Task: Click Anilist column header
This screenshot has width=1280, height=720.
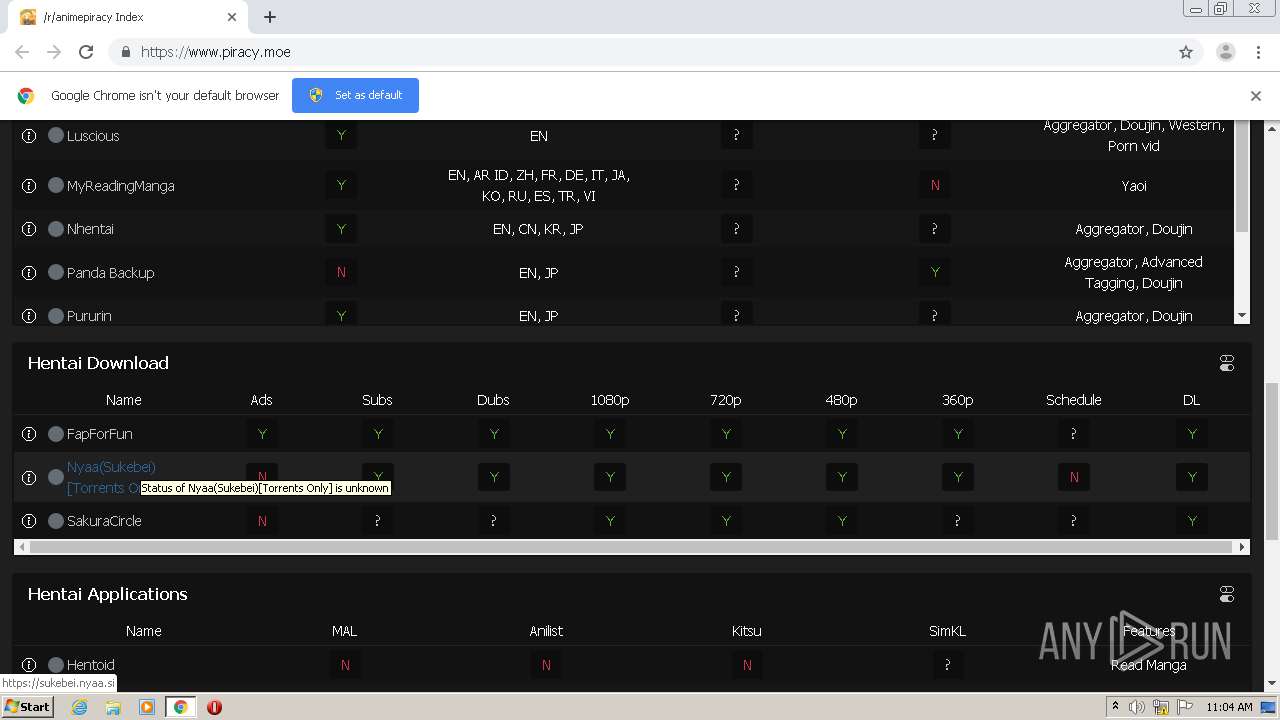Action: click(546, 631)
